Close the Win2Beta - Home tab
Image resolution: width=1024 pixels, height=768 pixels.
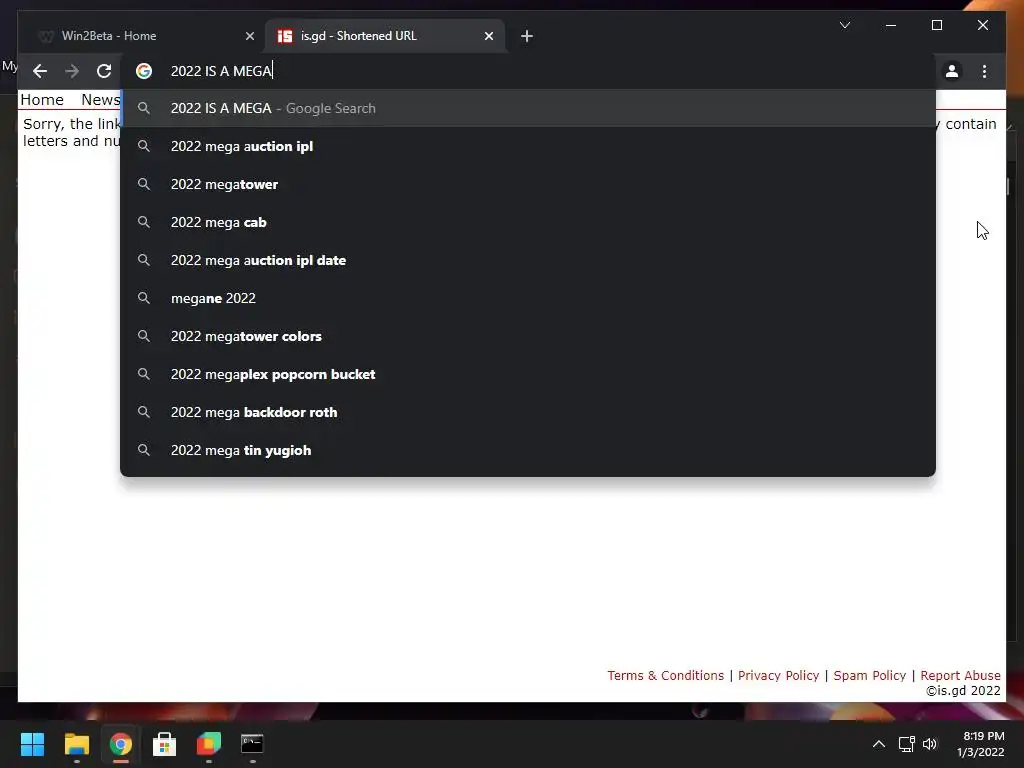249,37
